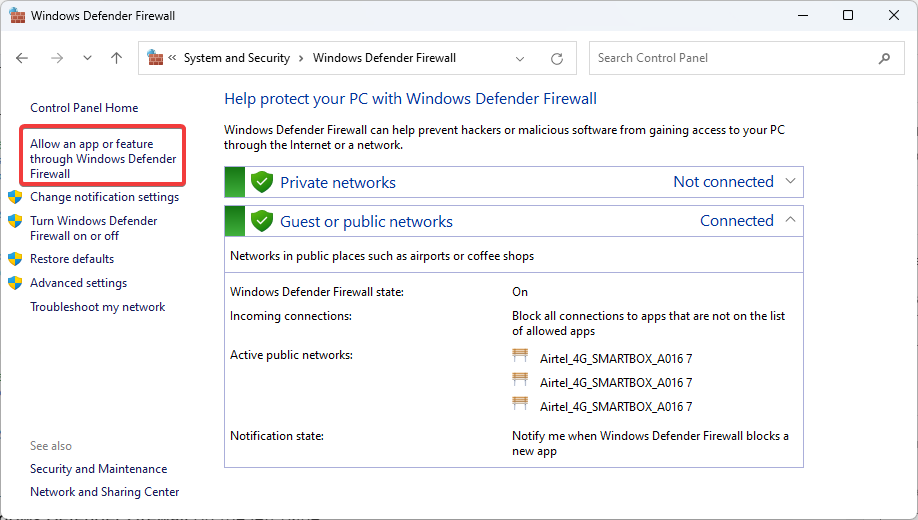918x520 pixels.
Task: Open Security and Maintenance link
Action: pyautogui.click(x=98, y=469)
